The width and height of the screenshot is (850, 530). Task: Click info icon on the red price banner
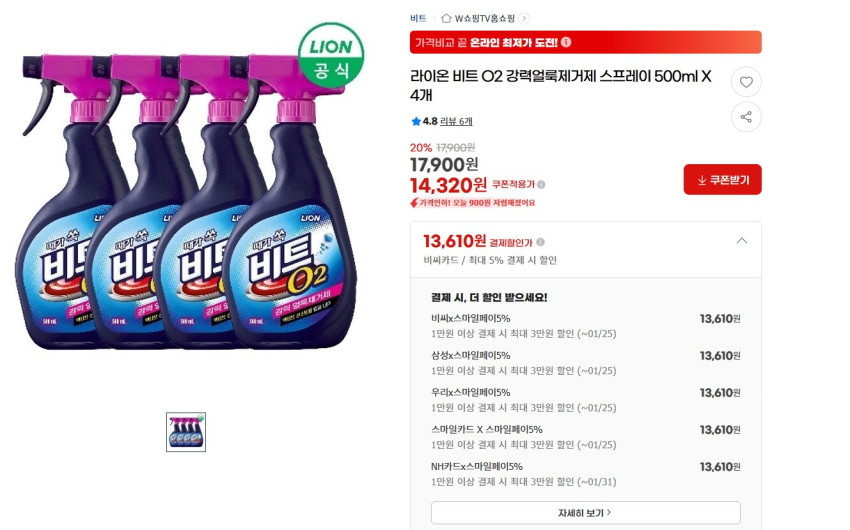[566, 42]
